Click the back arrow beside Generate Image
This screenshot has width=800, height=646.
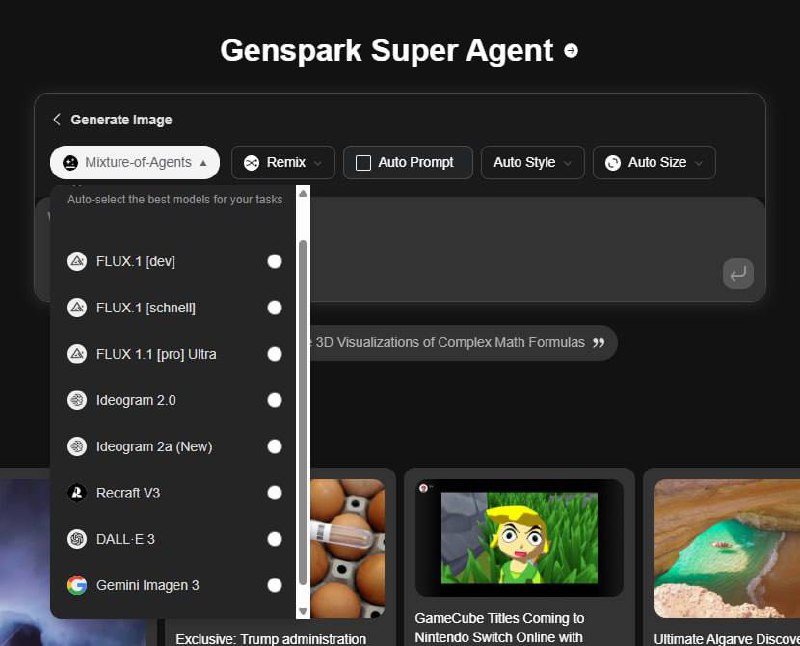click(57, 119)
